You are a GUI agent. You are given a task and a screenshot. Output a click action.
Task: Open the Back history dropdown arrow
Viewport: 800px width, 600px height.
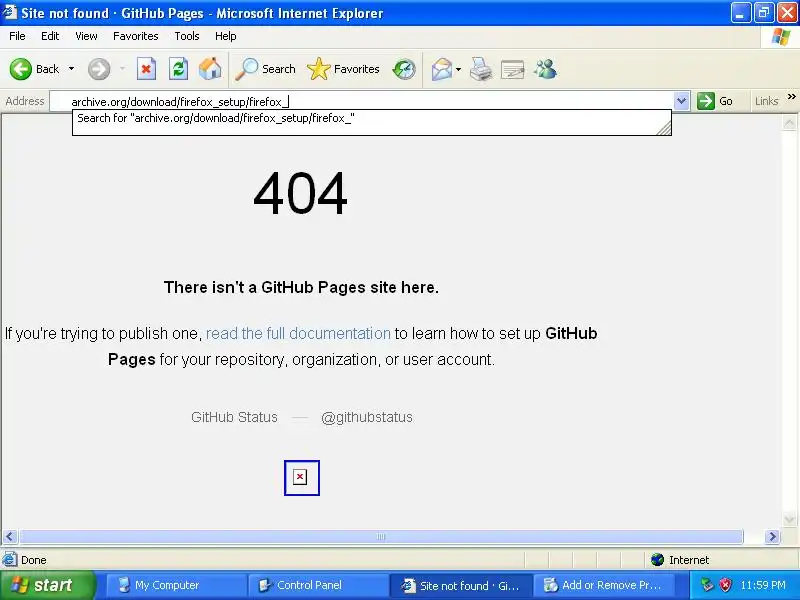(71, 69)
